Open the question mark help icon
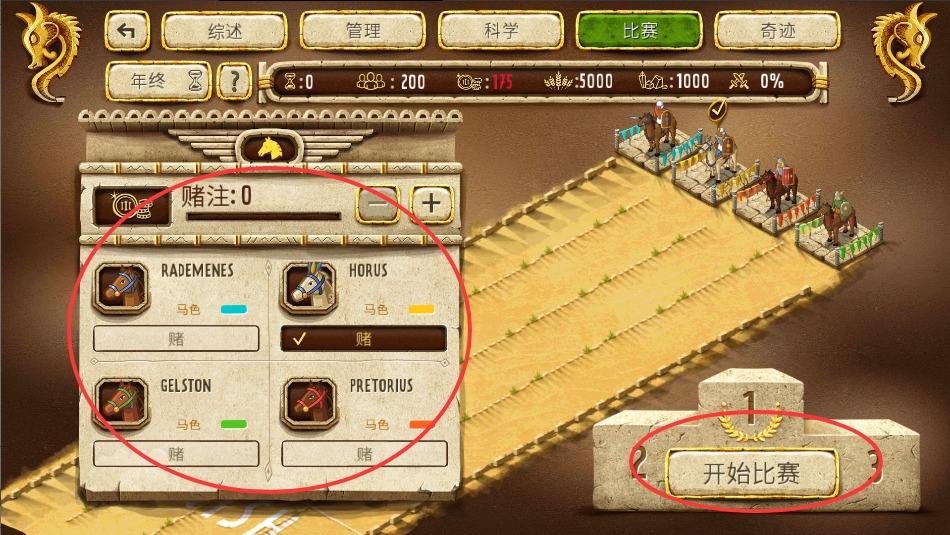The image size is (950, 535). [x=234, y=81]
